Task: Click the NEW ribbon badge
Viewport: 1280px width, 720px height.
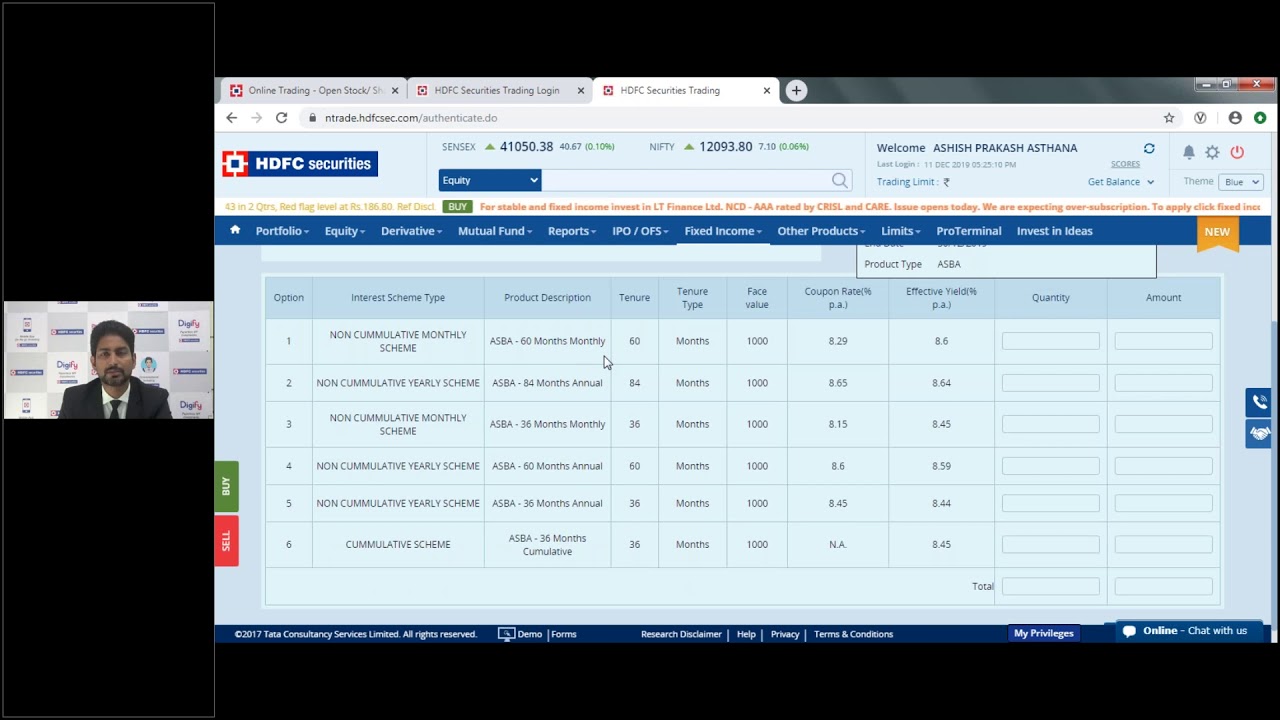Action: coord(1217,232)
